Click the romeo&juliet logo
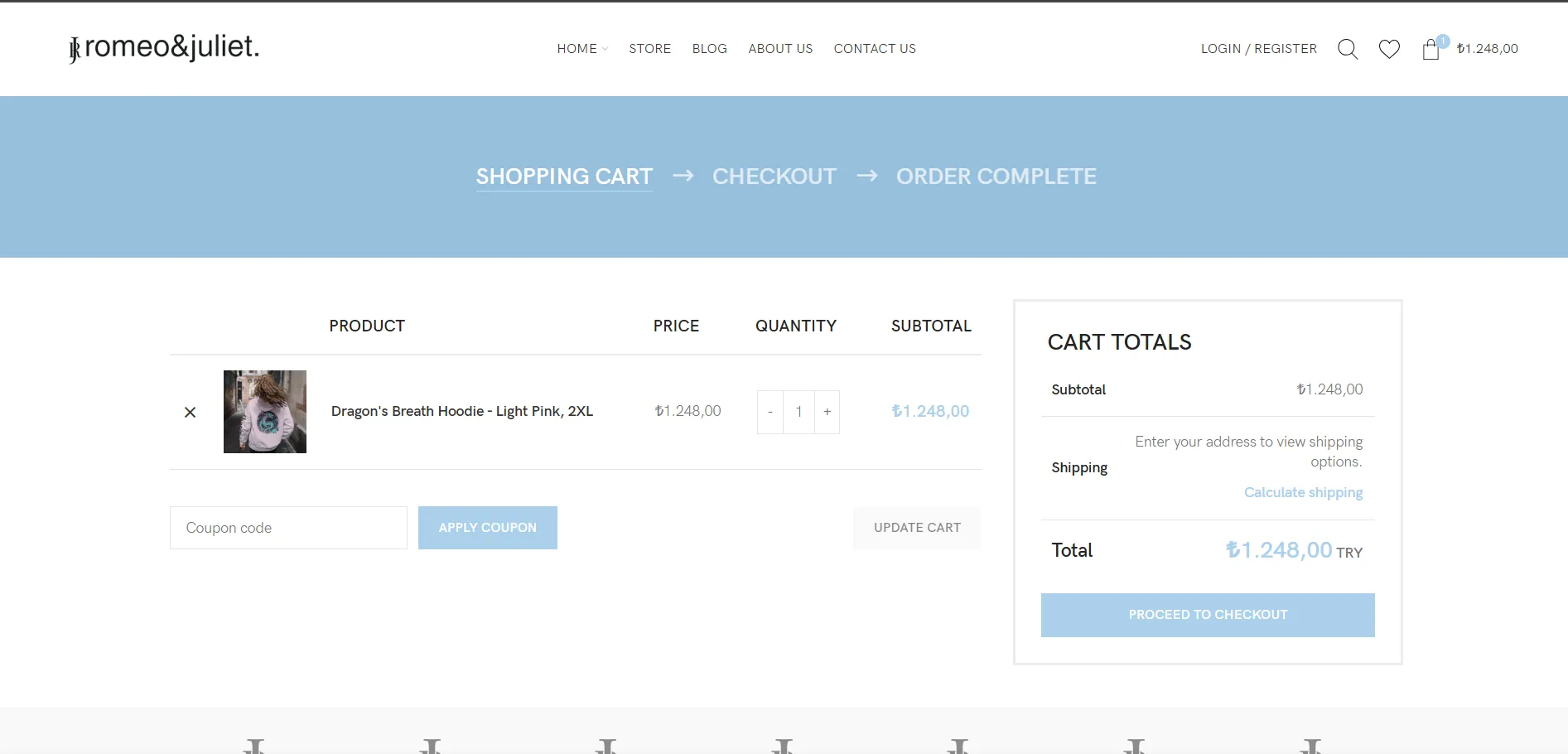This screenshot has width=1568, height=754. pos(165,48)
